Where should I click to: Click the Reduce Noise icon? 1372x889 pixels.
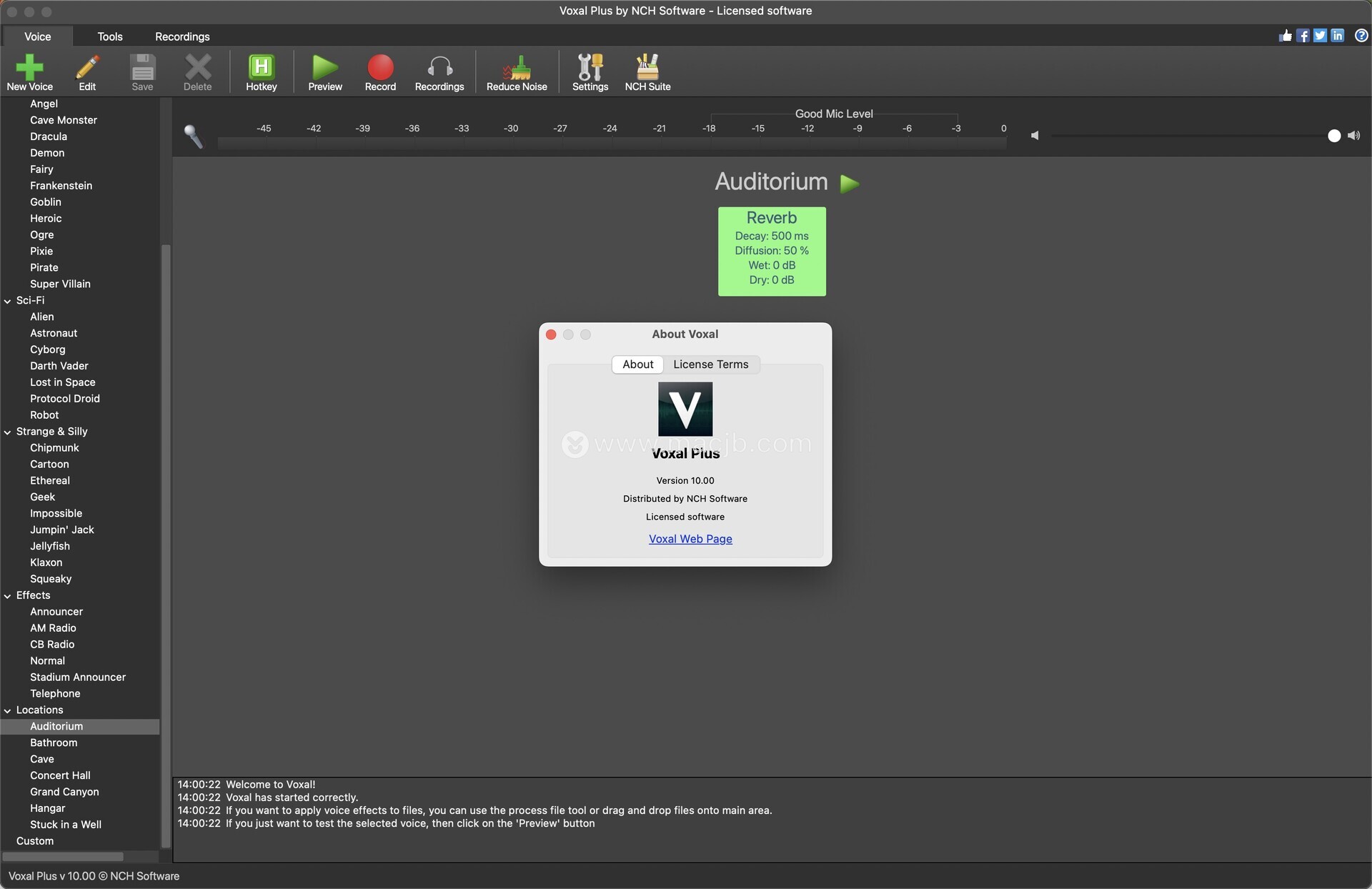point(517,67)
